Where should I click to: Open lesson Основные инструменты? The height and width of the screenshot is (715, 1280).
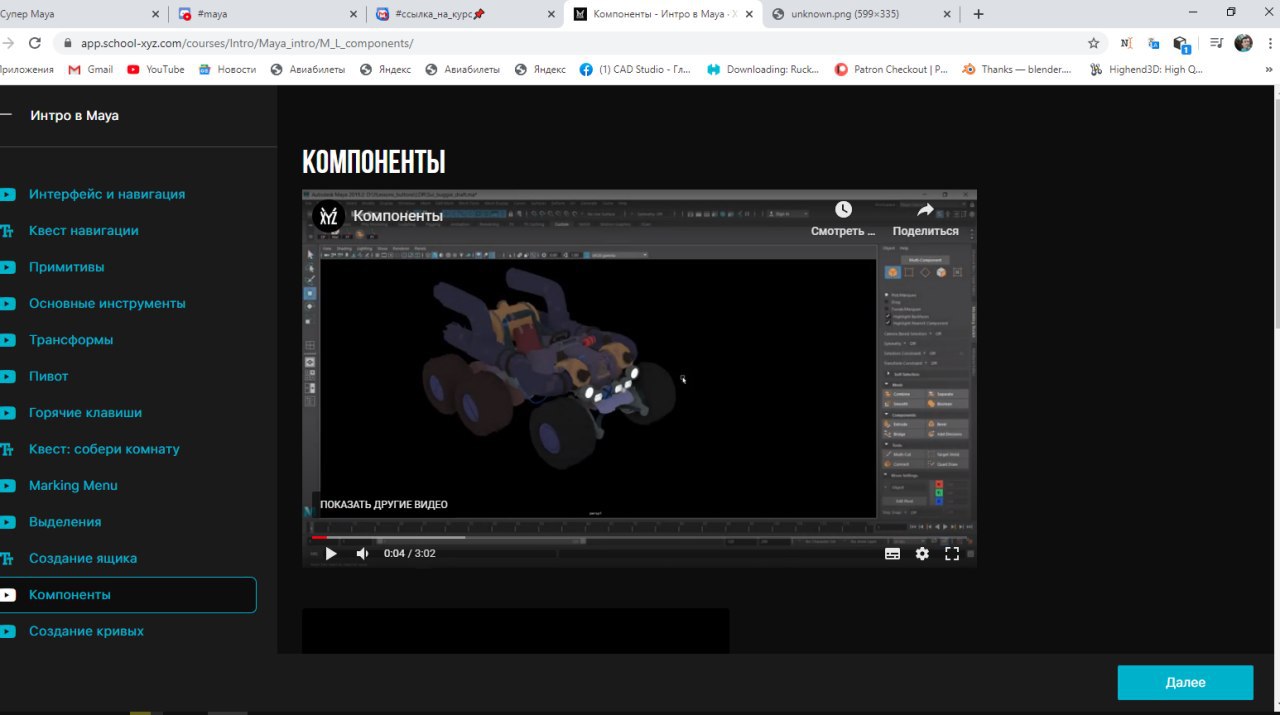[x=107, y=303]
